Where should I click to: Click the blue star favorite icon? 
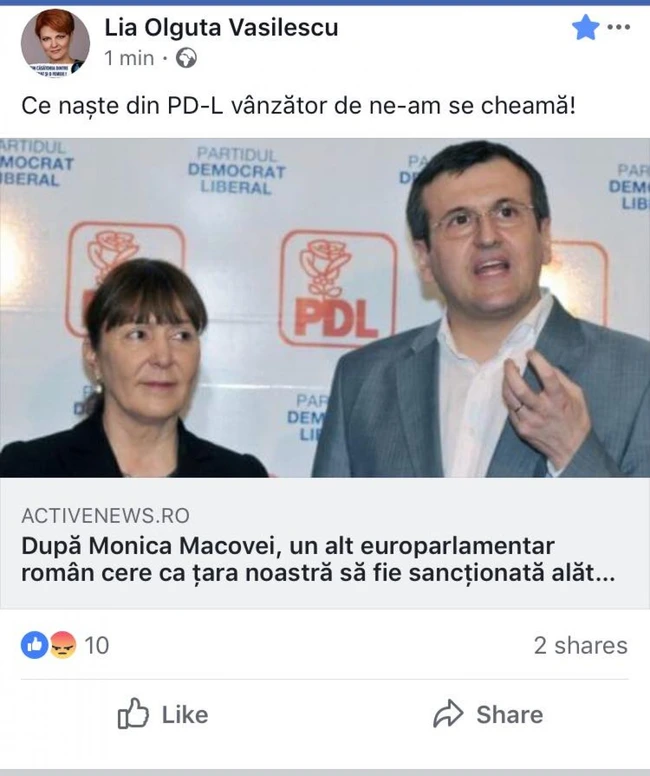(585, 27)
